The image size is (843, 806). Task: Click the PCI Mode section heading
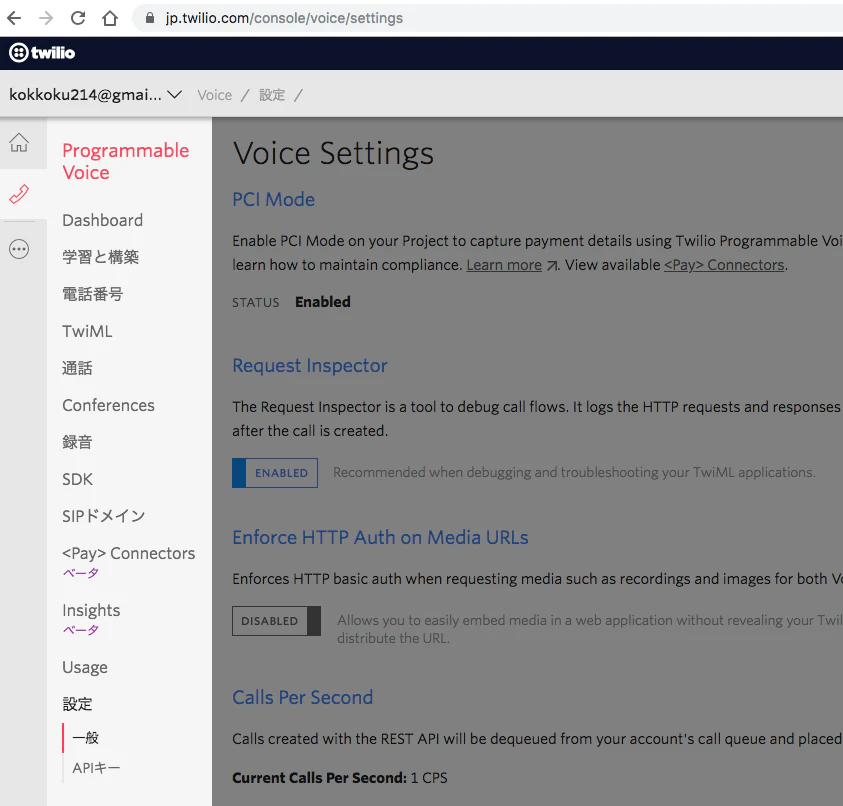[274, 199]
